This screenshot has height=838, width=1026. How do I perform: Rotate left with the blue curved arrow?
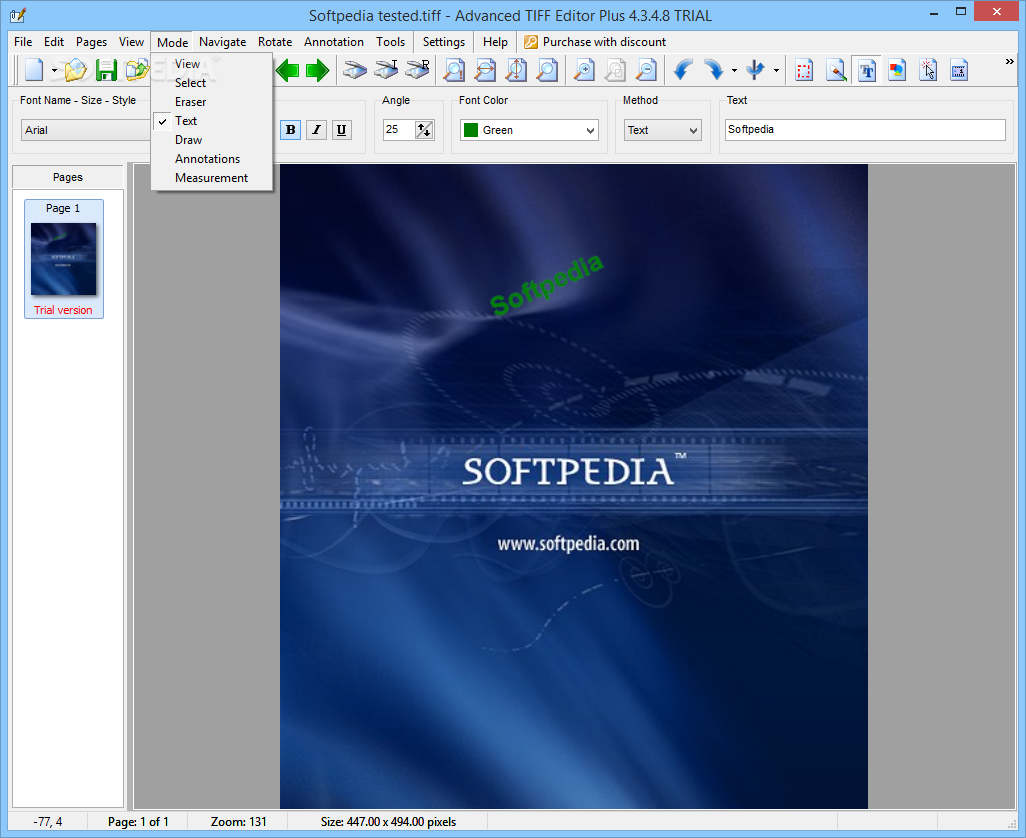pyautogui.click(x=683, y=70)
